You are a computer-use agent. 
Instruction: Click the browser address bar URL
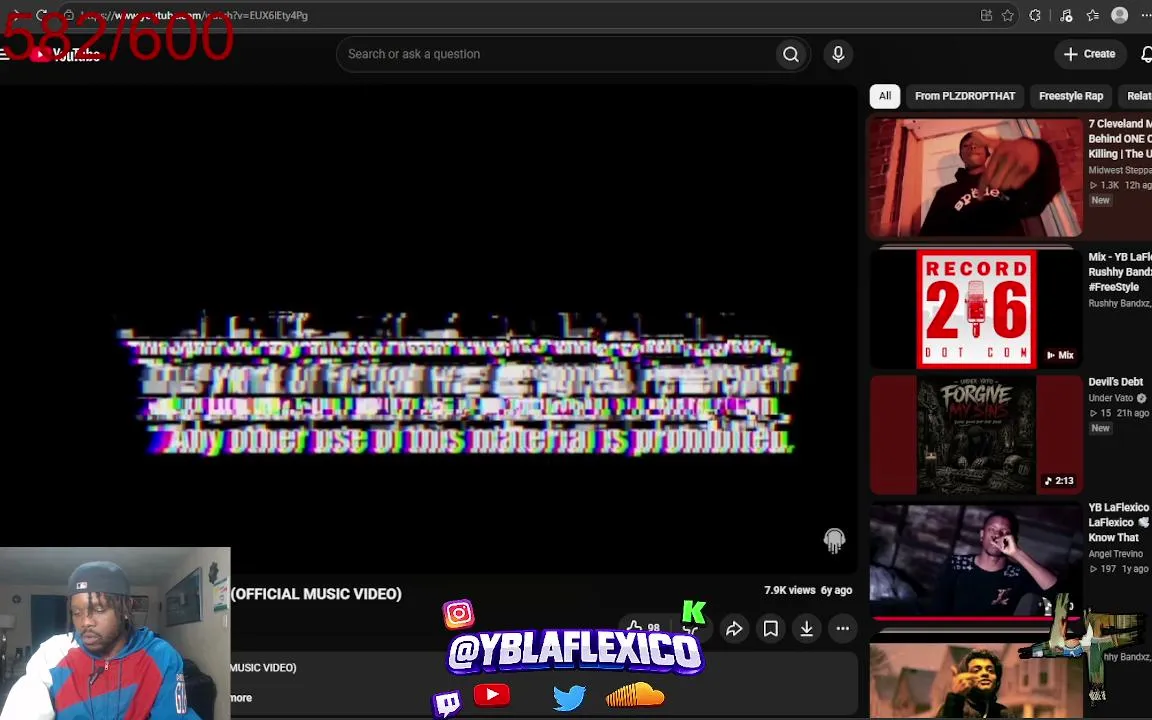coord(195,15)
